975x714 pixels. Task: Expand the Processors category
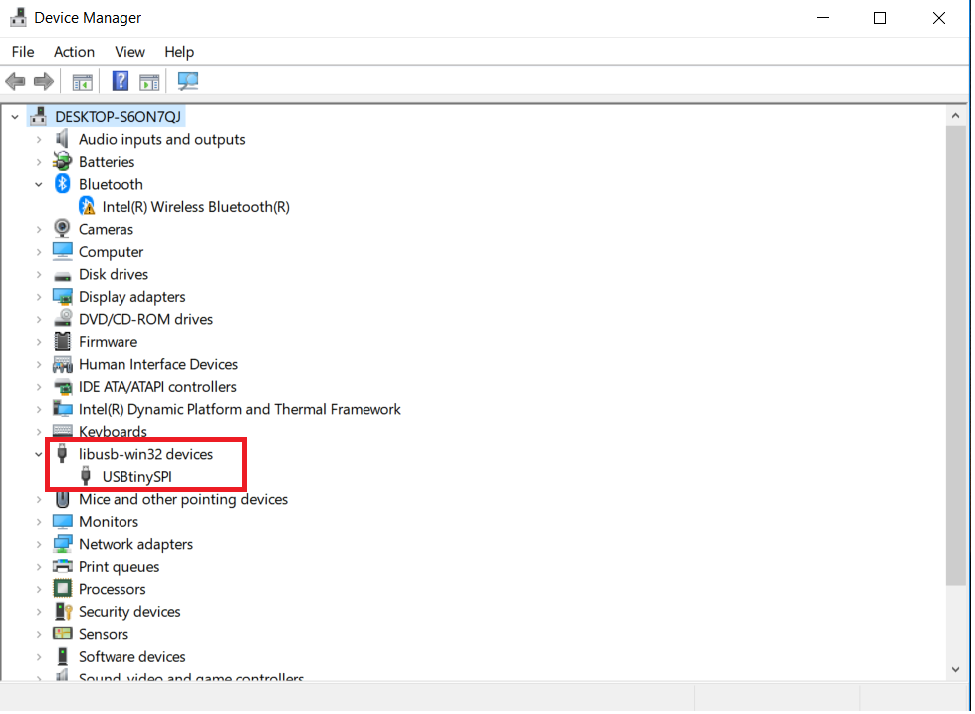click(x=39, y=589)
